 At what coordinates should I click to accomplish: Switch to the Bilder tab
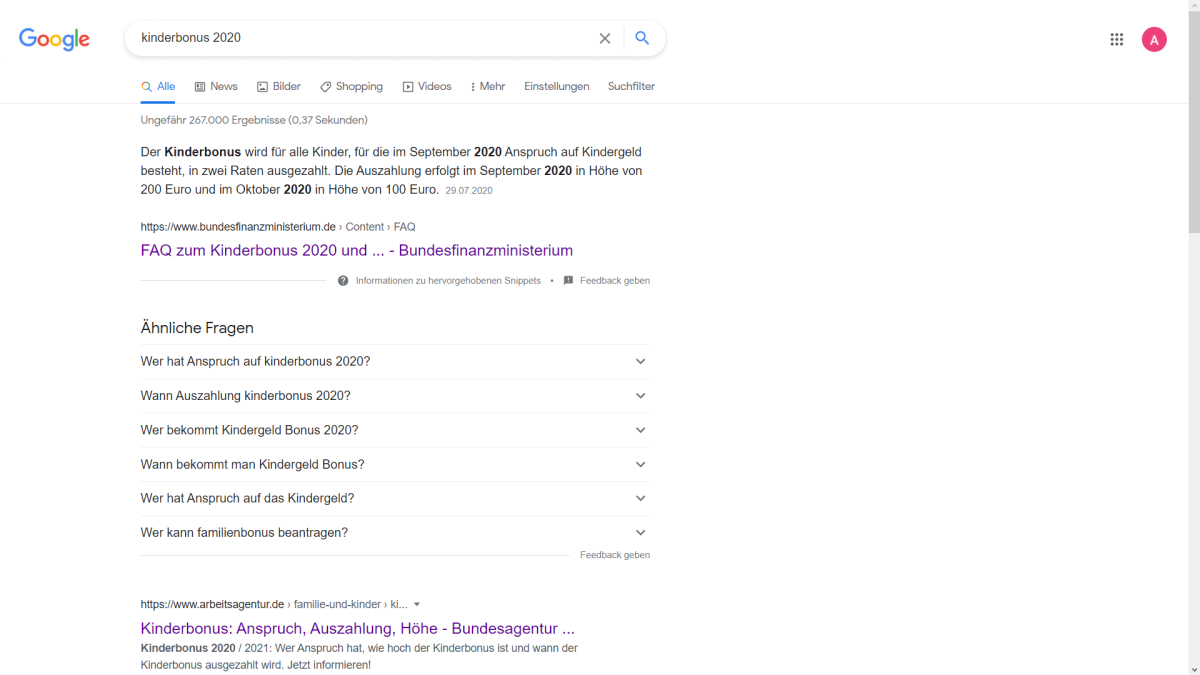pyautogui.click(x=279, y=86)
